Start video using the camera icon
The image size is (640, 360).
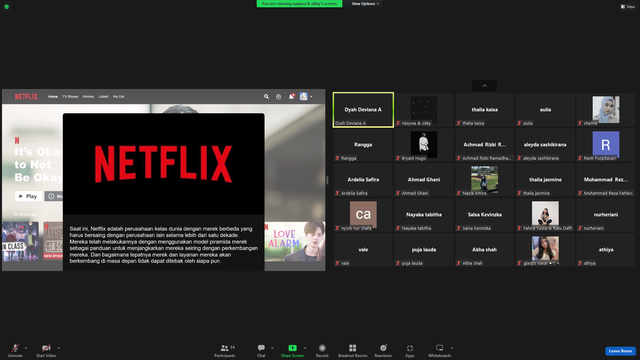46,348
